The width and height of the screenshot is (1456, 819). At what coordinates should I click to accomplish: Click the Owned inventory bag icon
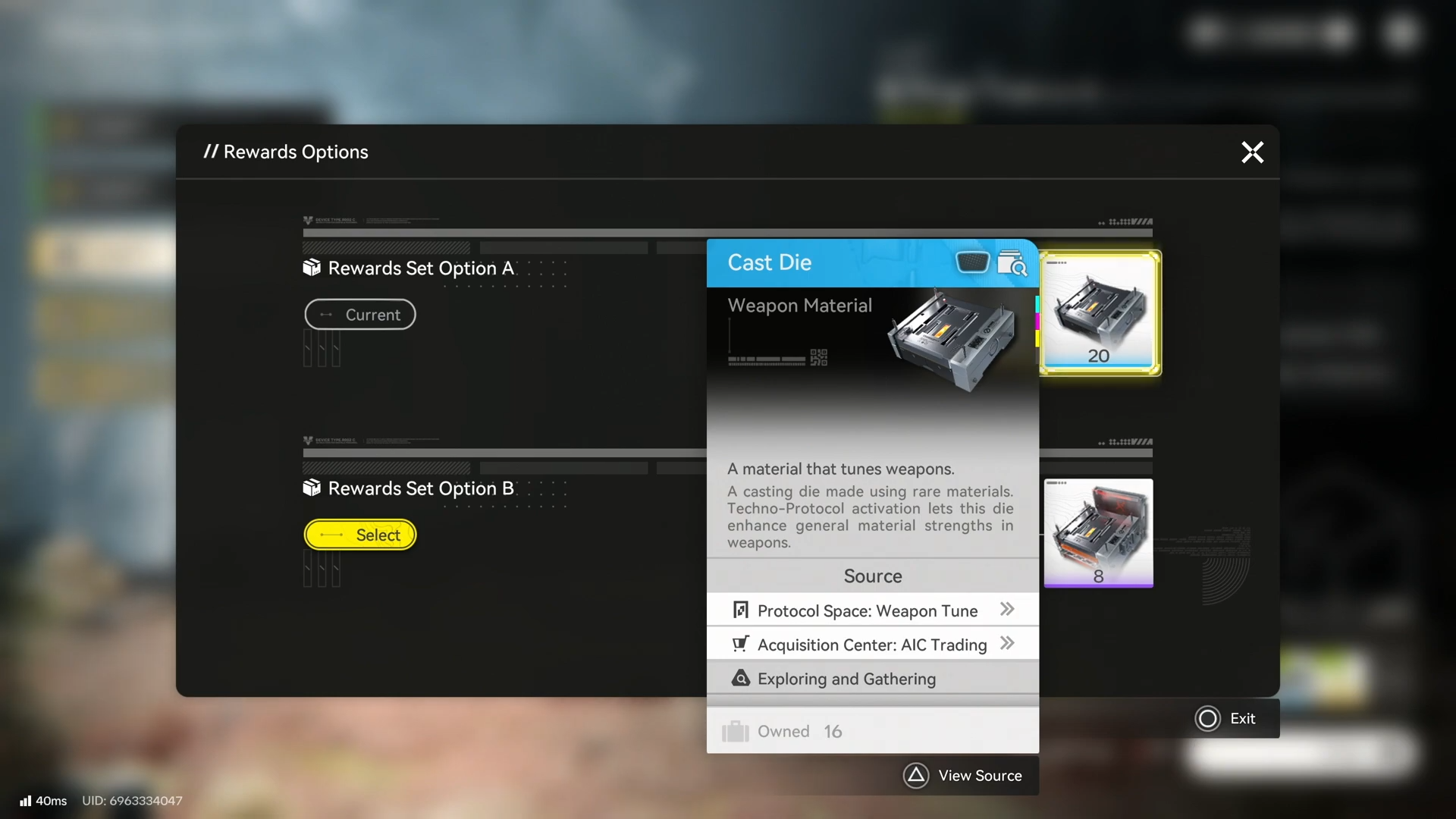(x=735, y=731)
